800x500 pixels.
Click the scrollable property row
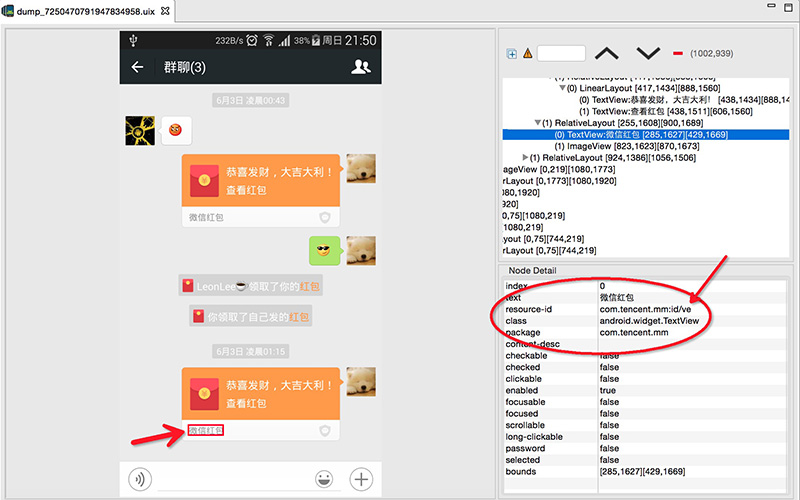(645, 425)
